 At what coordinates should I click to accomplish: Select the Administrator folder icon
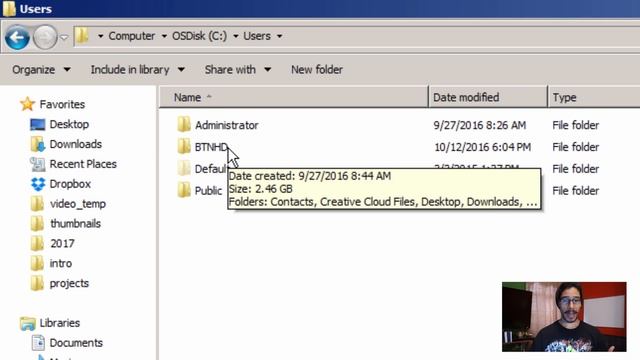[184, 124]
